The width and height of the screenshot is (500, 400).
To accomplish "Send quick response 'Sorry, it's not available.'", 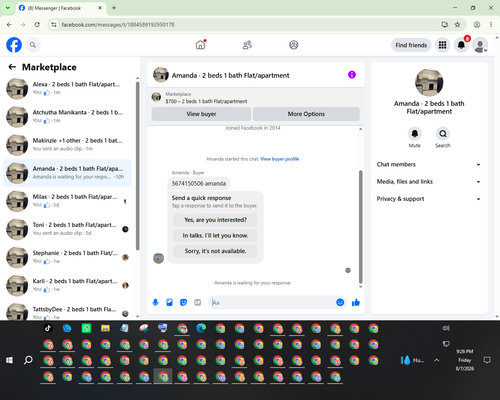I will 215,251.
